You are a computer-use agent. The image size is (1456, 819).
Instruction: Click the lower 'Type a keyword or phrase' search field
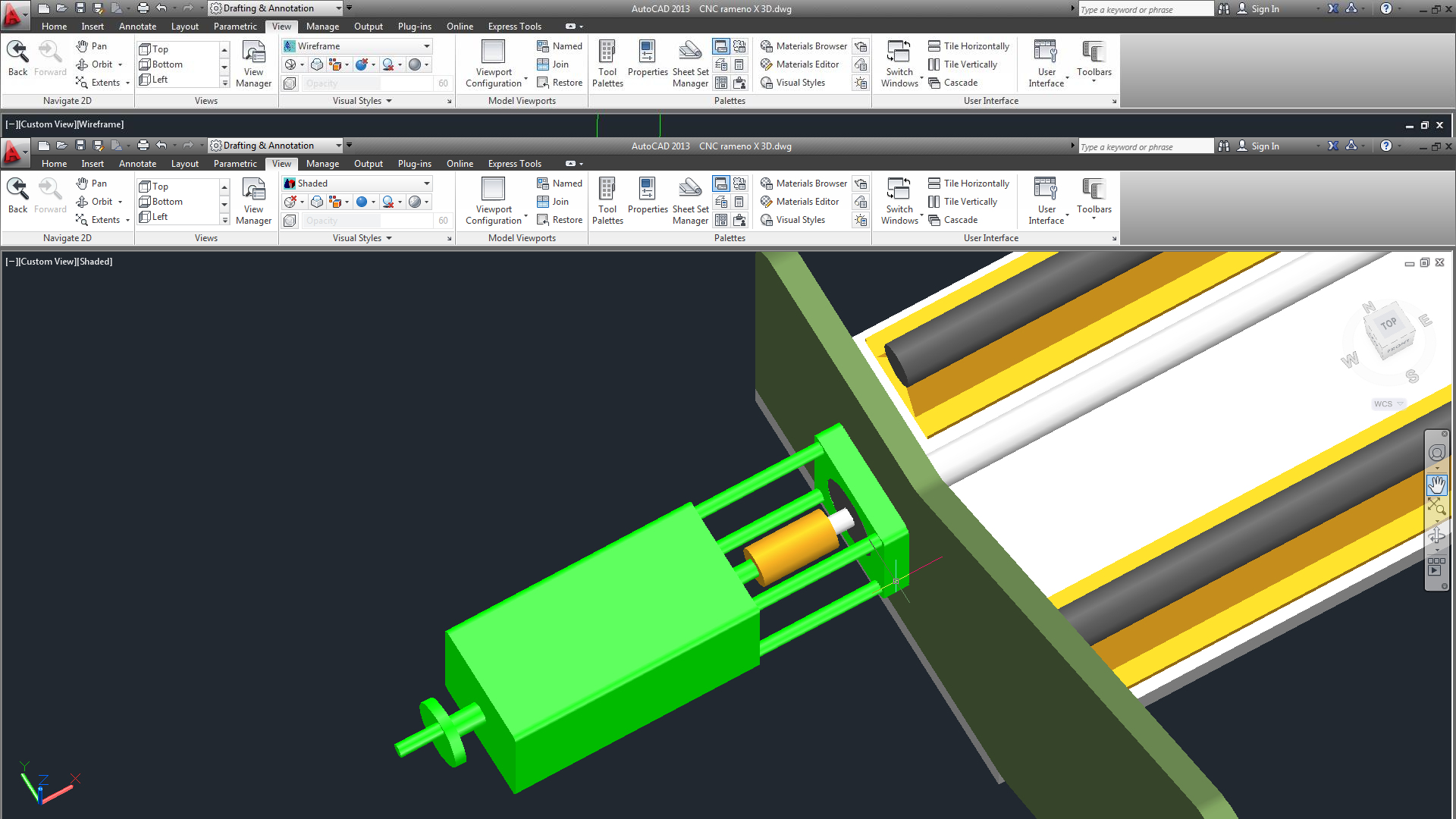pyautogui.click(x=1144, y=146)
